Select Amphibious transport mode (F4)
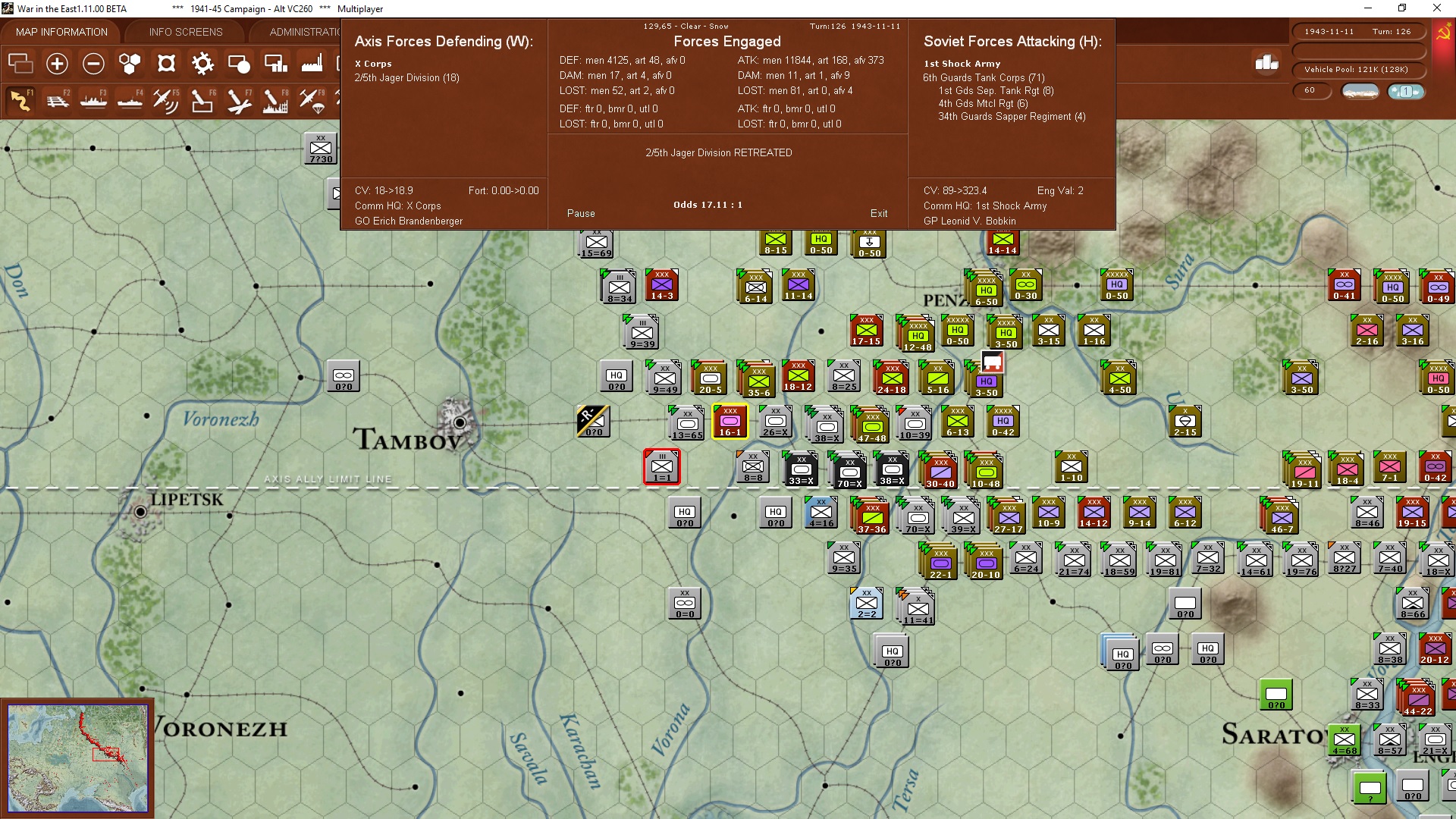 tap(130, 100)
